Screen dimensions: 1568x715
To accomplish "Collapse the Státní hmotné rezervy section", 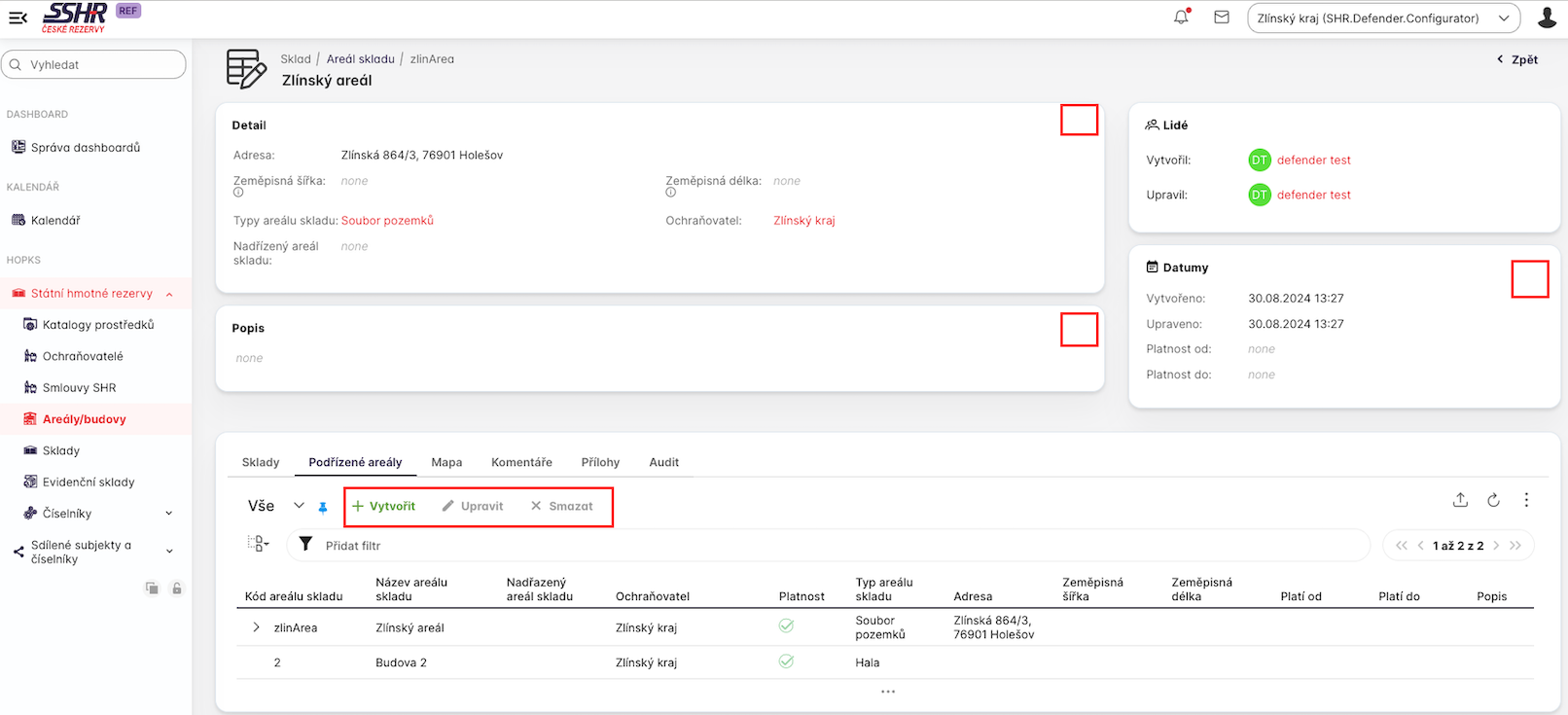I will pos(169,294).
